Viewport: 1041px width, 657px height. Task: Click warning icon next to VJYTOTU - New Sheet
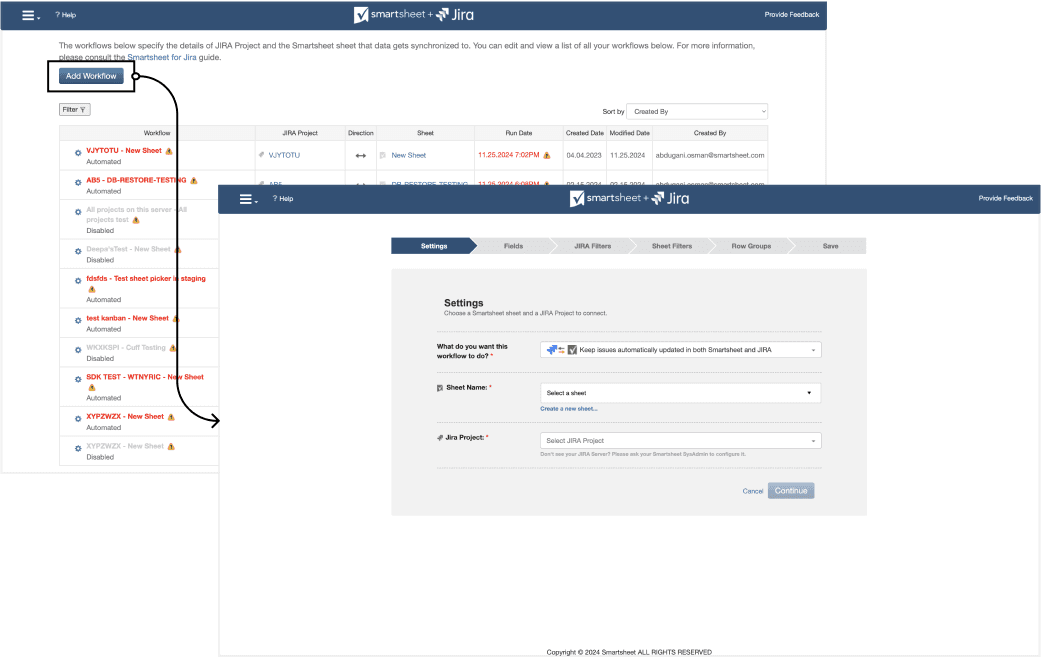[x=169, y=151]
